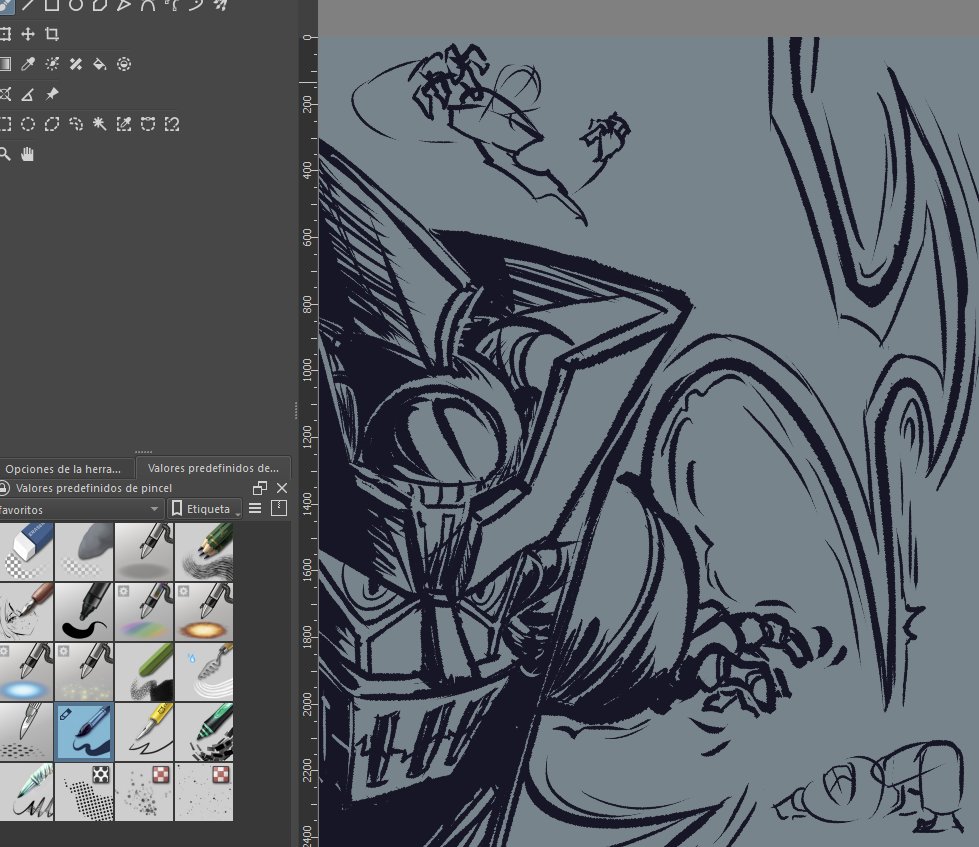Choose the selected blue paintbrush preset

pyautogui.click(x=84, y=732)
